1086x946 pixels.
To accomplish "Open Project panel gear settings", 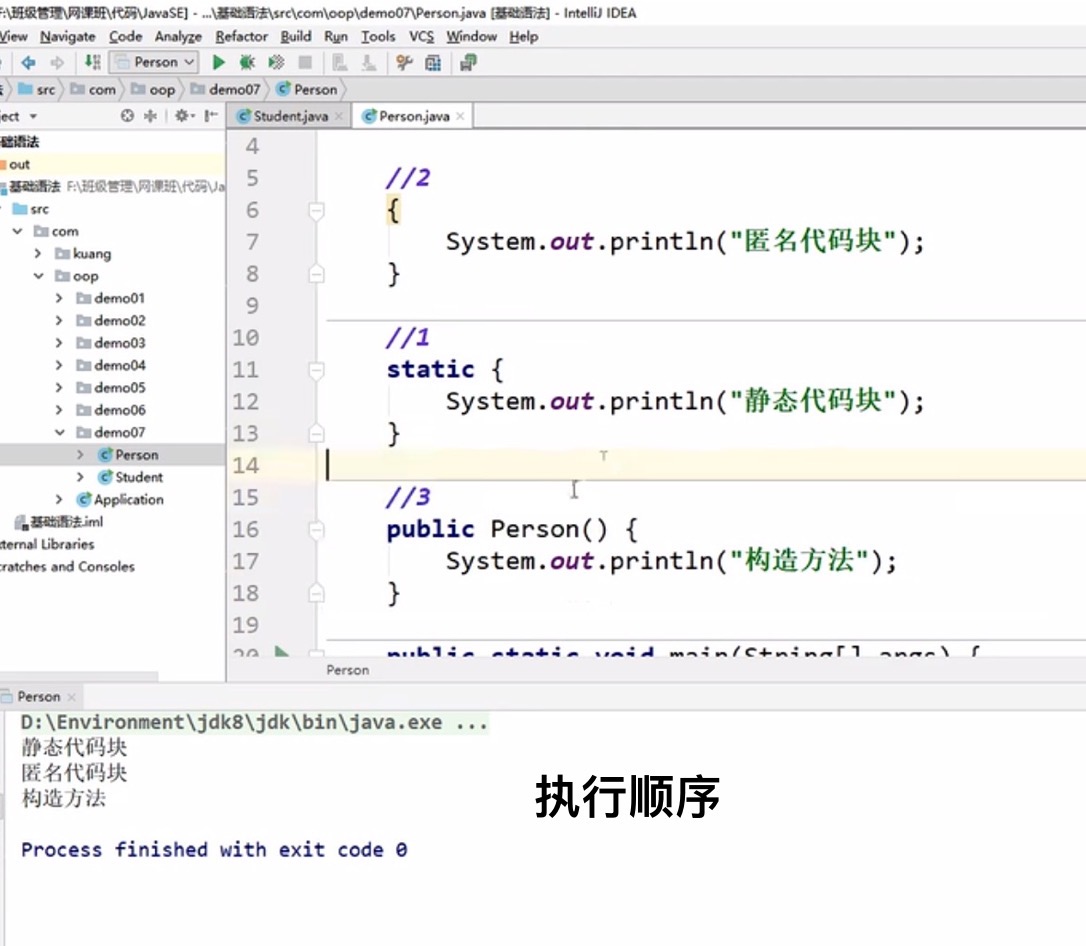I will [184, 116].
